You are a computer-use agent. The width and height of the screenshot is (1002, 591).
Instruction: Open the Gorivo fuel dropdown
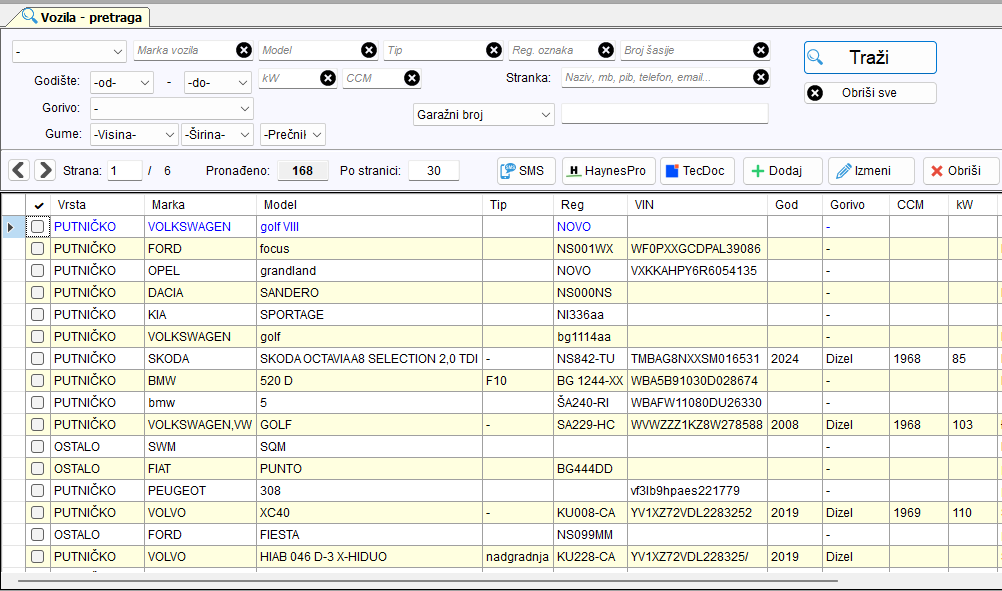[x=172, y=109]
